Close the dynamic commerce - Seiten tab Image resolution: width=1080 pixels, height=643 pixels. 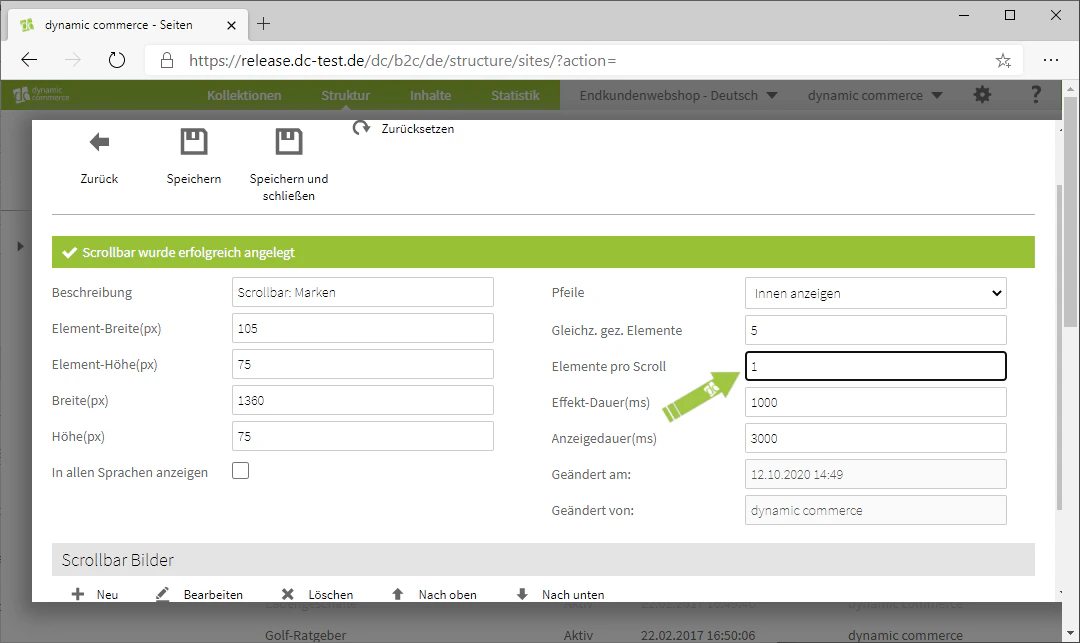tap(231, 25)
